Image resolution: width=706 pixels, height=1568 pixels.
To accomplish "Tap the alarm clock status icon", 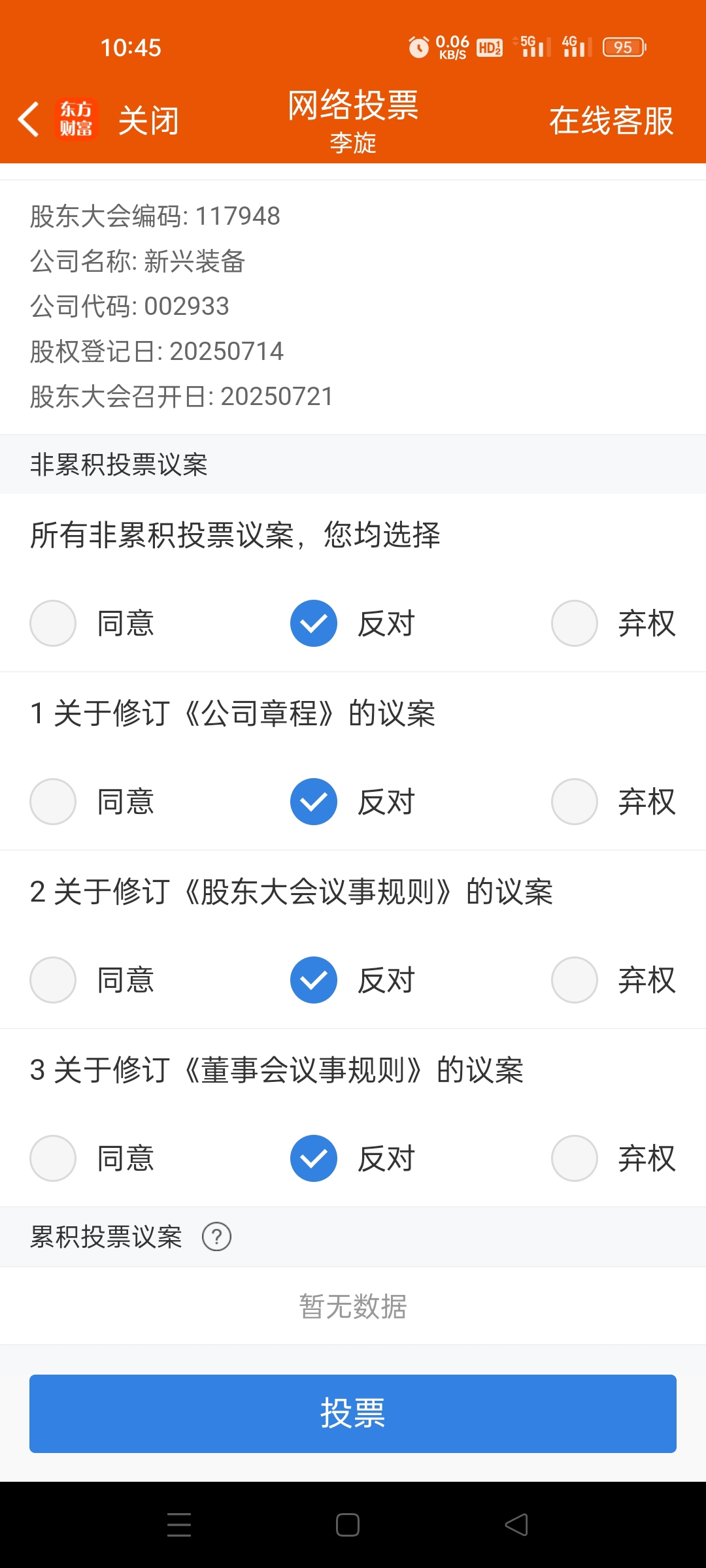I will click(x=418, y=47).
